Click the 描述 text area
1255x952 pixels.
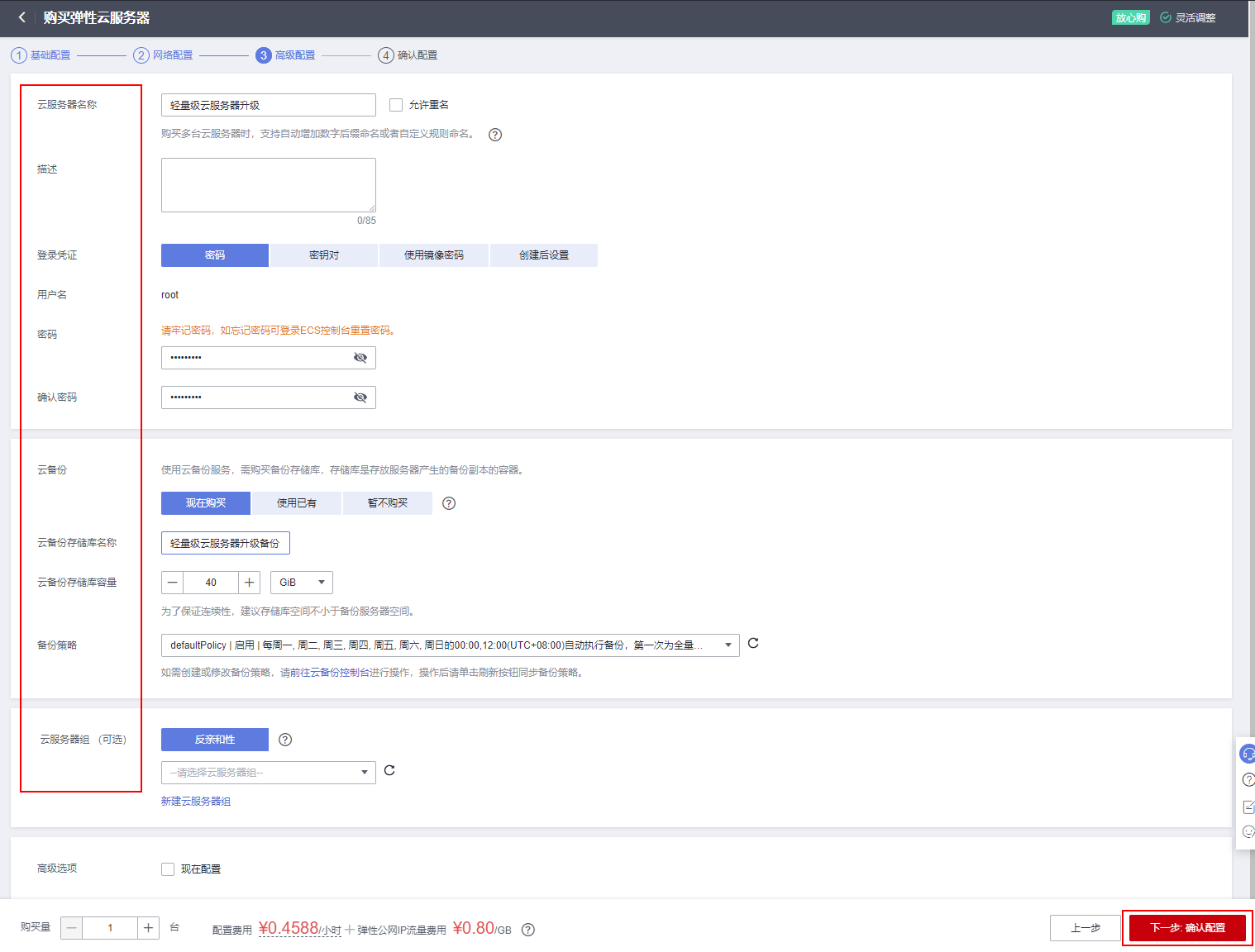[x=269, y=185]
